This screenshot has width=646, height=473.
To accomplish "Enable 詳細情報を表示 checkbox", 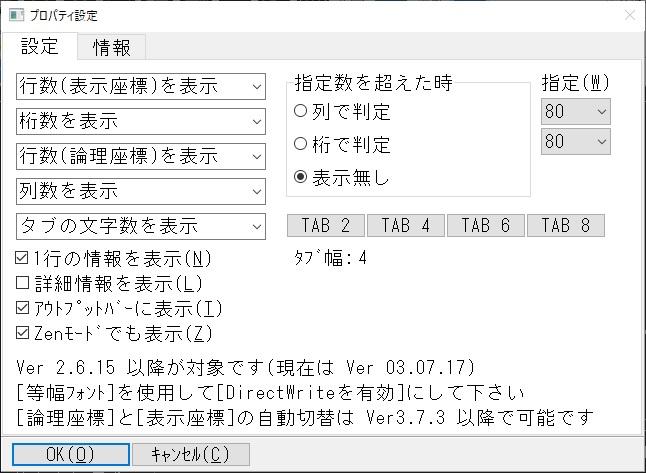I will click(23, 284).
